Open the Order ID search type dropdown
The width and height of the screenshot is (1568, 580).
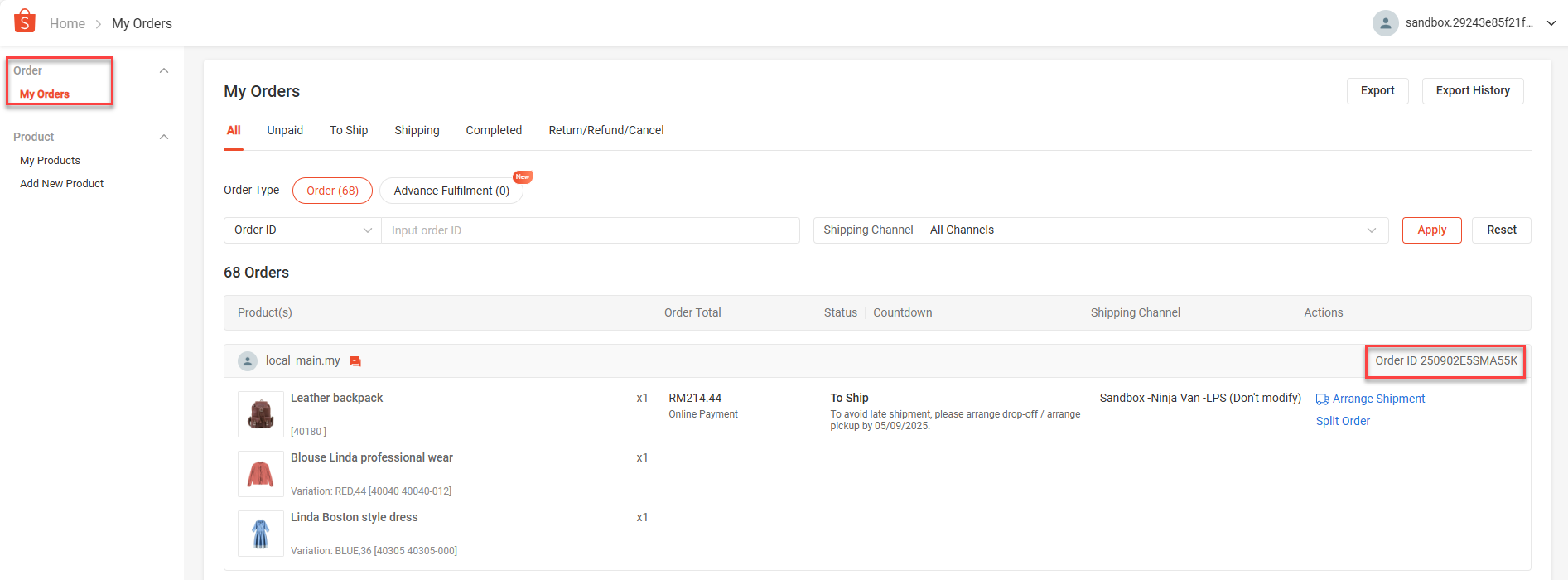(302, 230)
